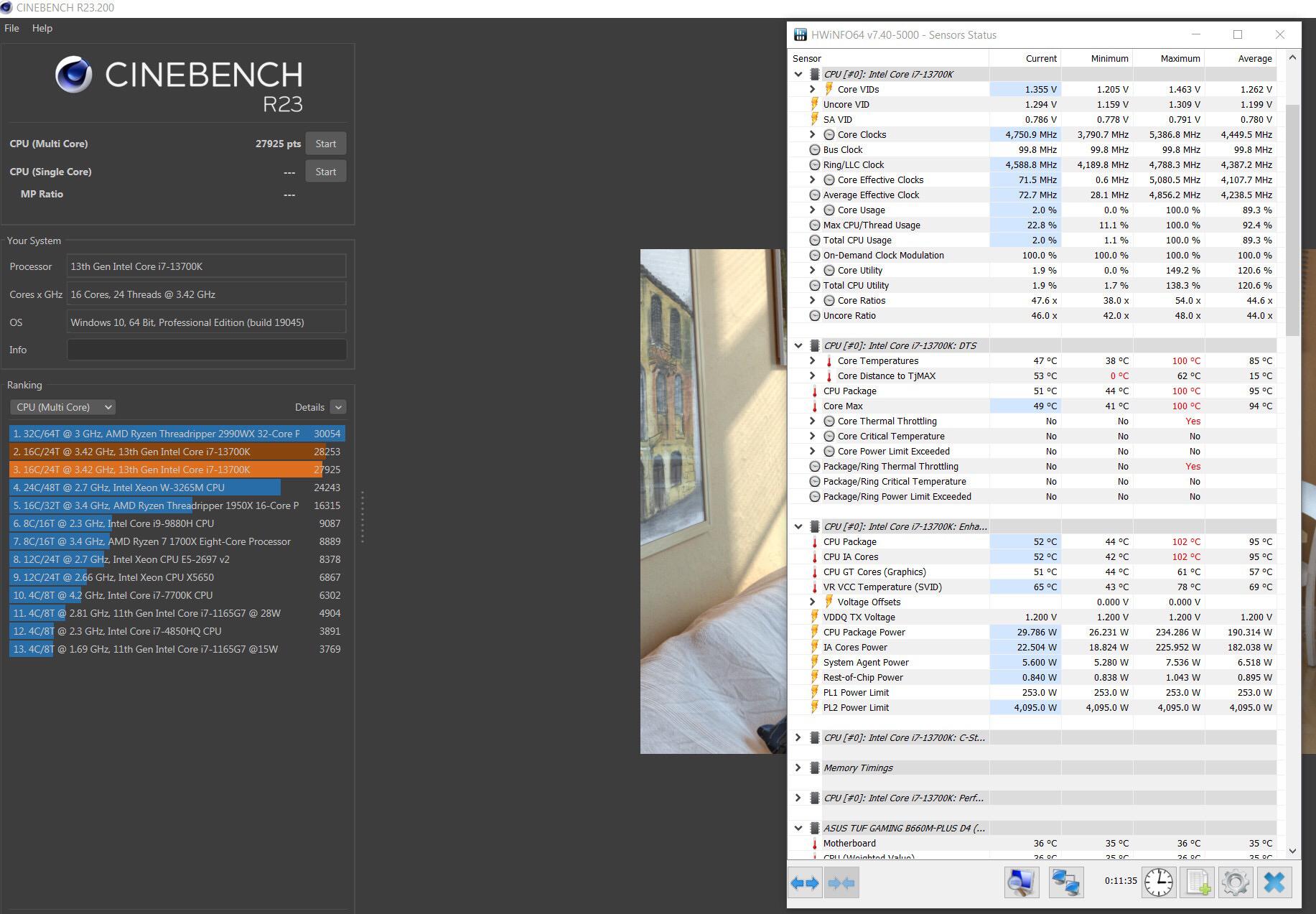Select the Intel Xeon W-3265M ranking entry
Image resolution: width=1316 pixels, height=914 pixels.
[x=177, y=488]
